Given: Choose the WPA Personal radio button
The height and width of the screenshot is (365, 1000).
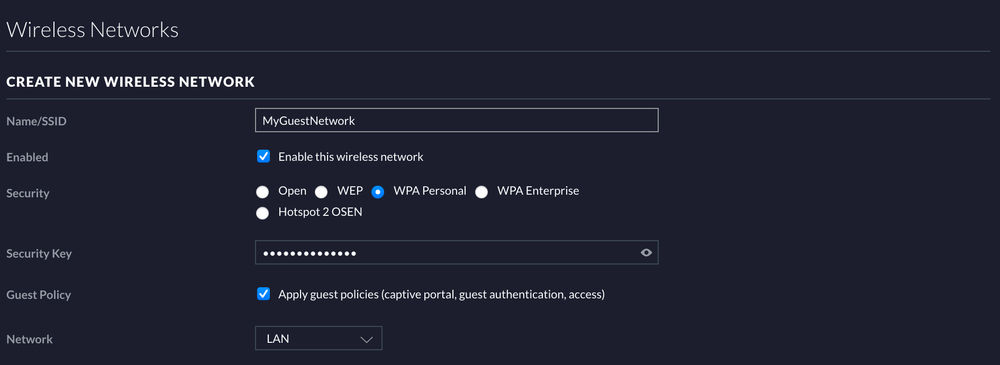Looking at the screenshot, I should click(378, 191).
